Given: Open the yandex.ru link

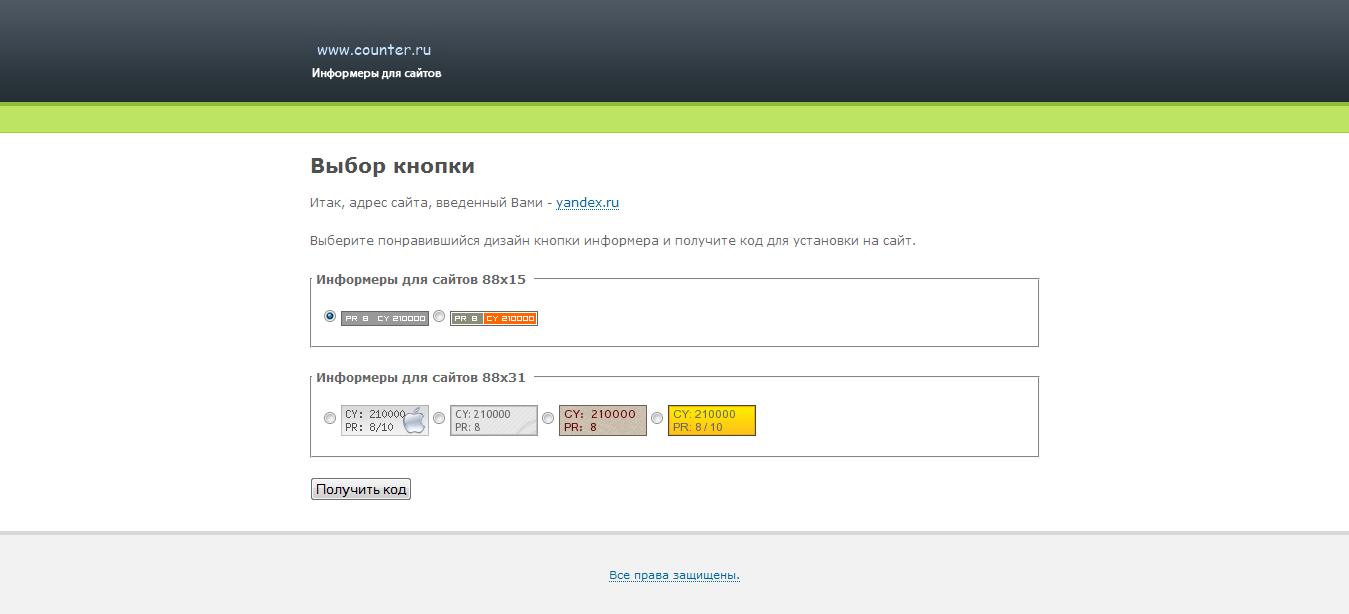Looking at the screenshot, I should click(x=588, y=203).
